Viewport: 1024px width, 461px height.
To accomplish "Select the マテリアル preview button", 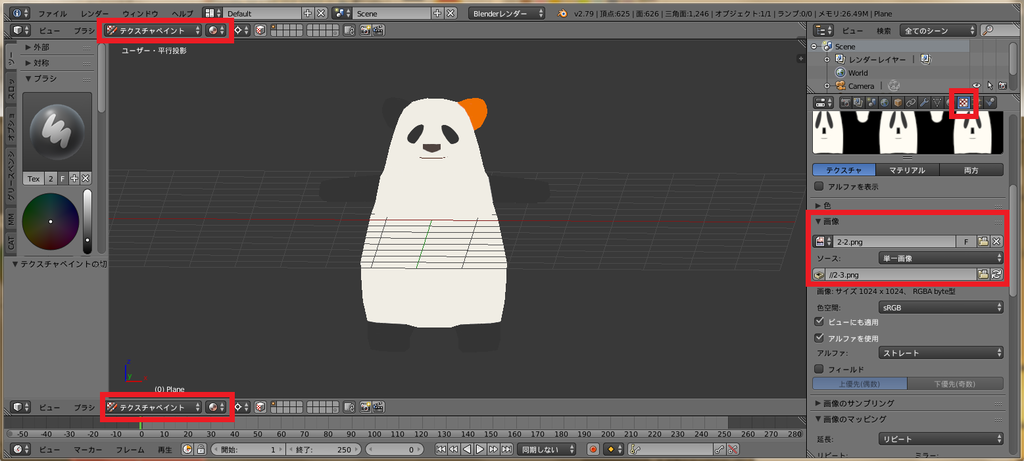I will click(908, 170).
